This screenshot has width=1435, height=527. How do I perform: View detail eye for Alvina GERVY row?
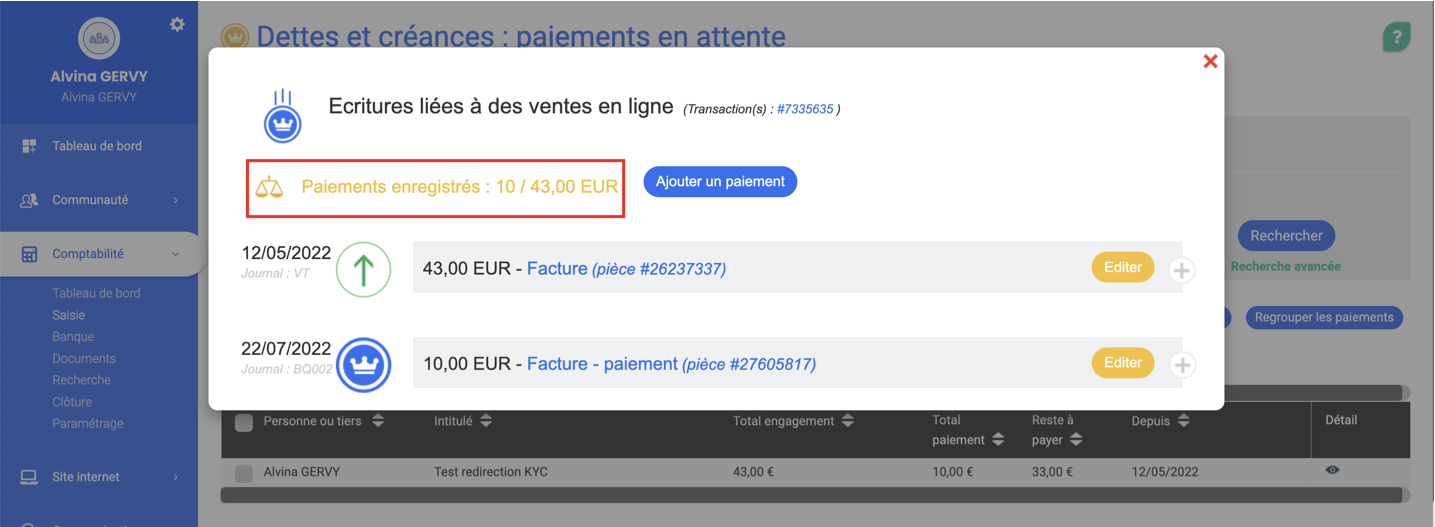coord(1332,470)
